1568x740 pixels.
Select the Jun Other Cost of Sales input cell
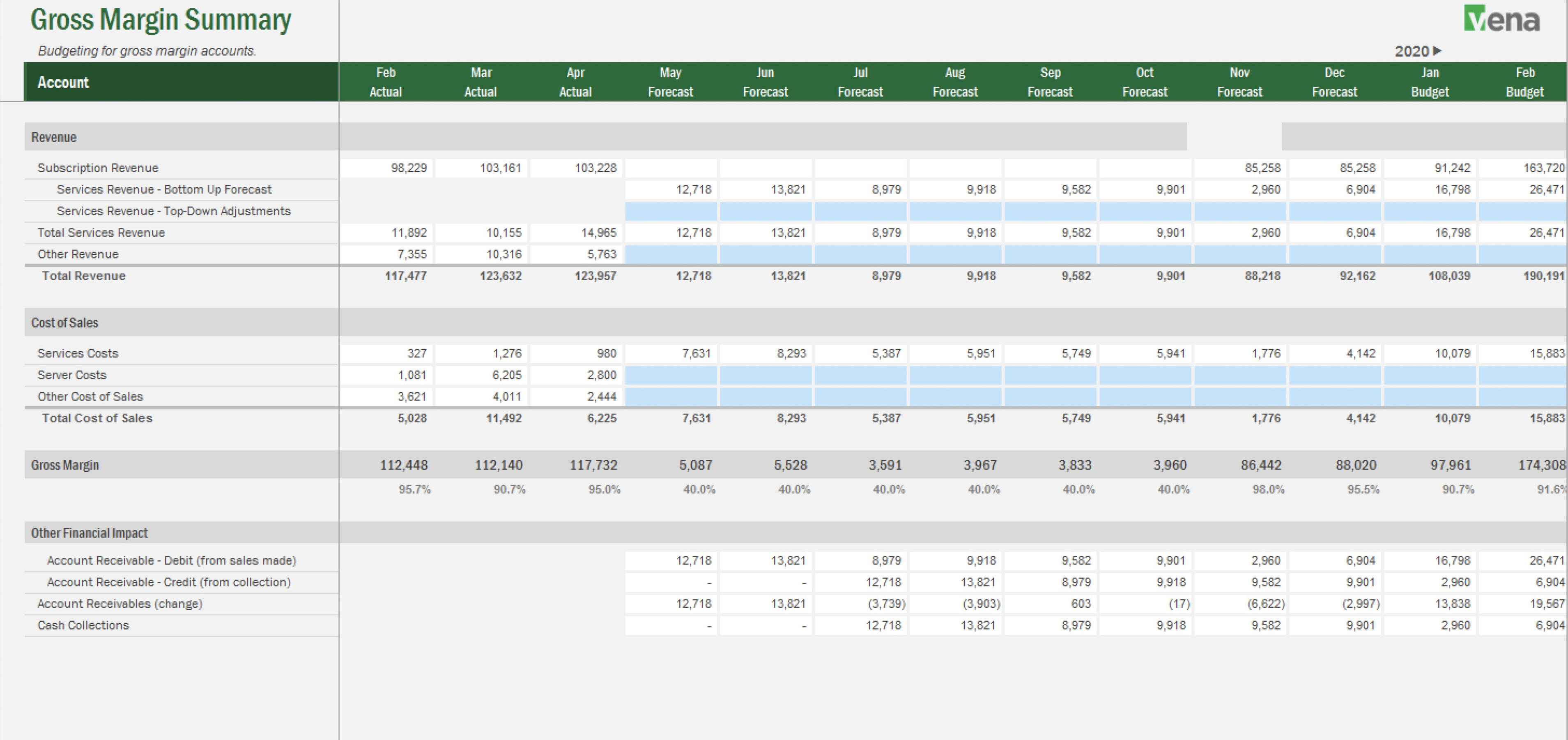pyautogui.click(x=766, y=397)
